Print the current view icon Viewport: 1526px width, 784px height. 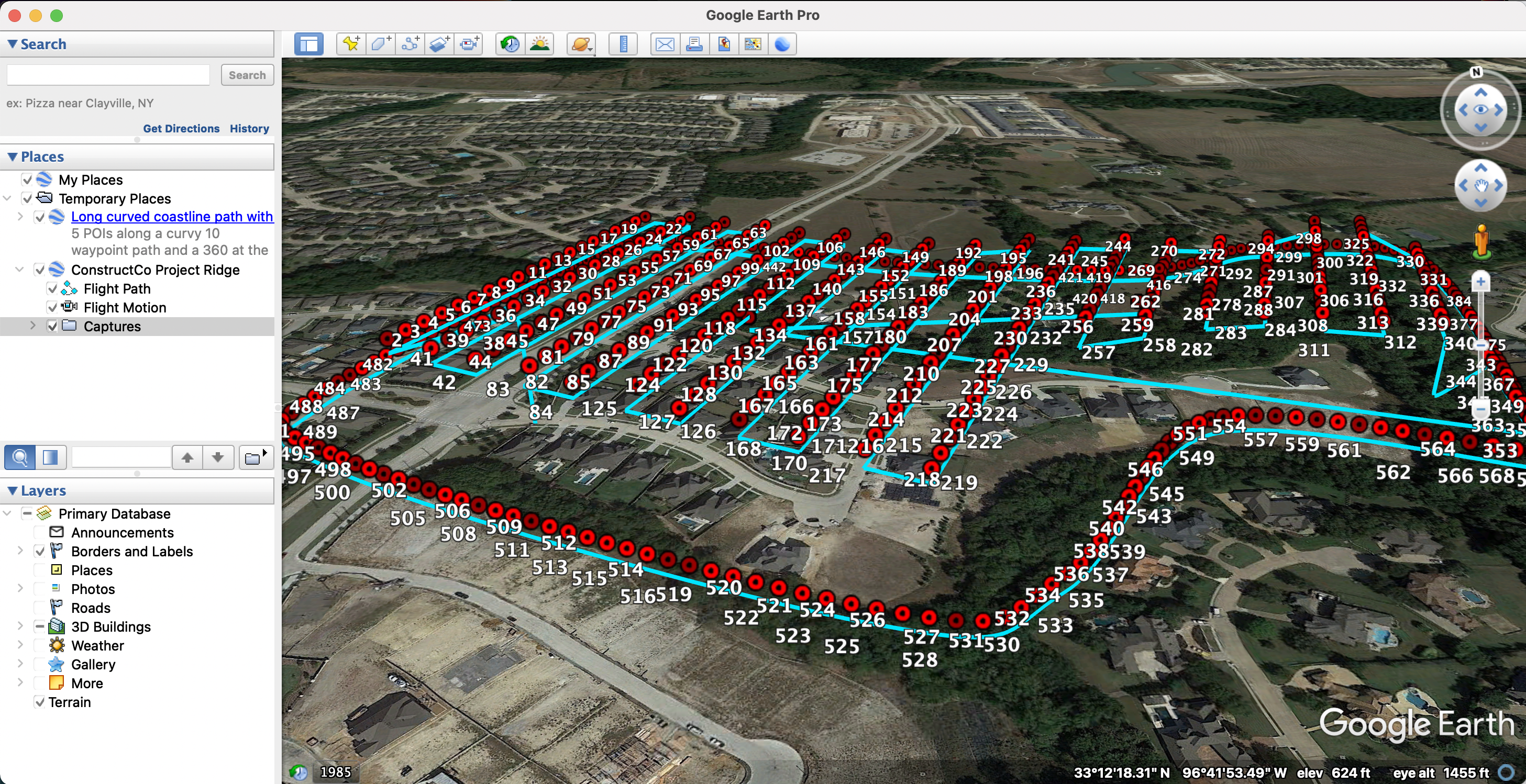[x=694, y=44]
